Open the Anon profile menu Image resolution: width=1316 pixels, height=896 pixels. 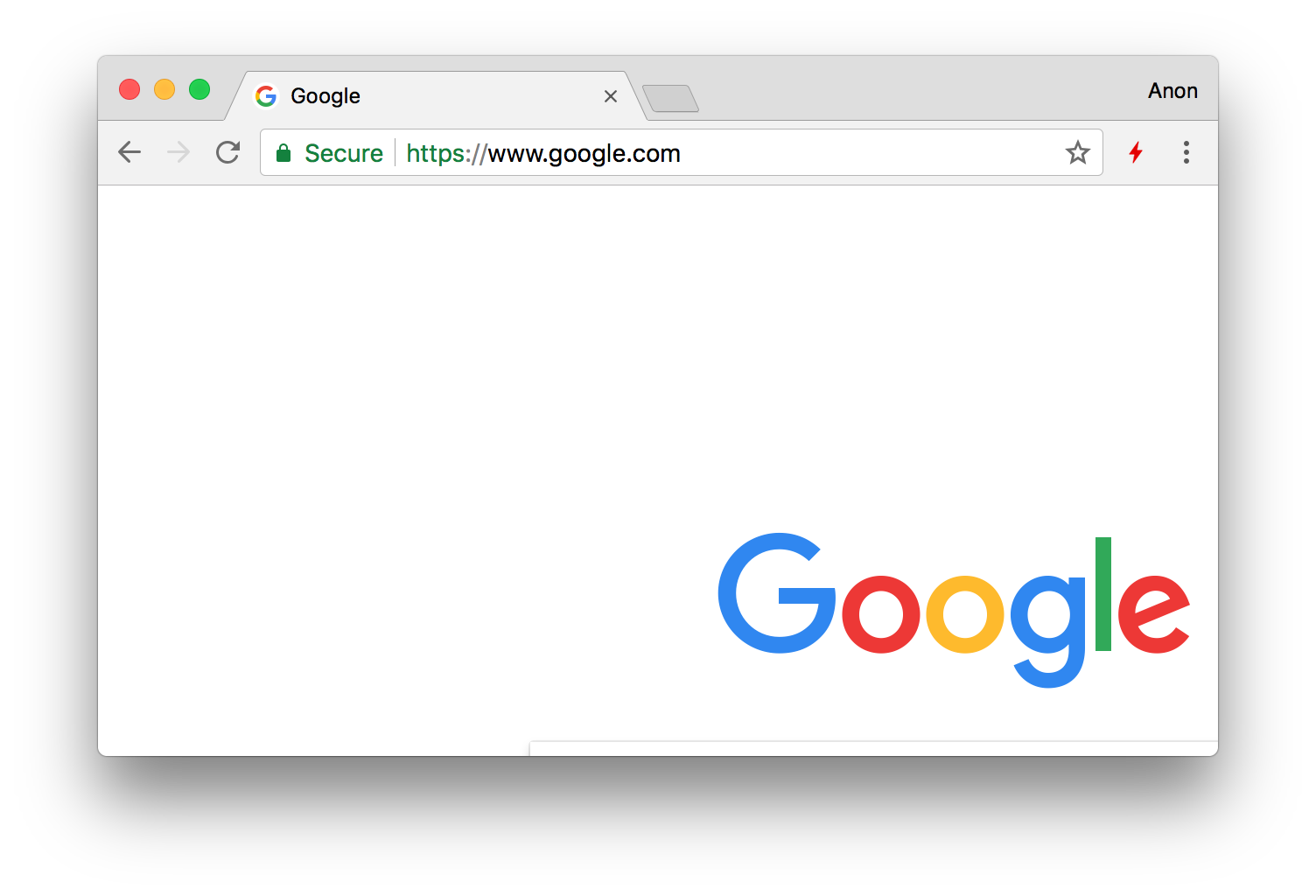pyautogui.click(x=1172, y=91)
